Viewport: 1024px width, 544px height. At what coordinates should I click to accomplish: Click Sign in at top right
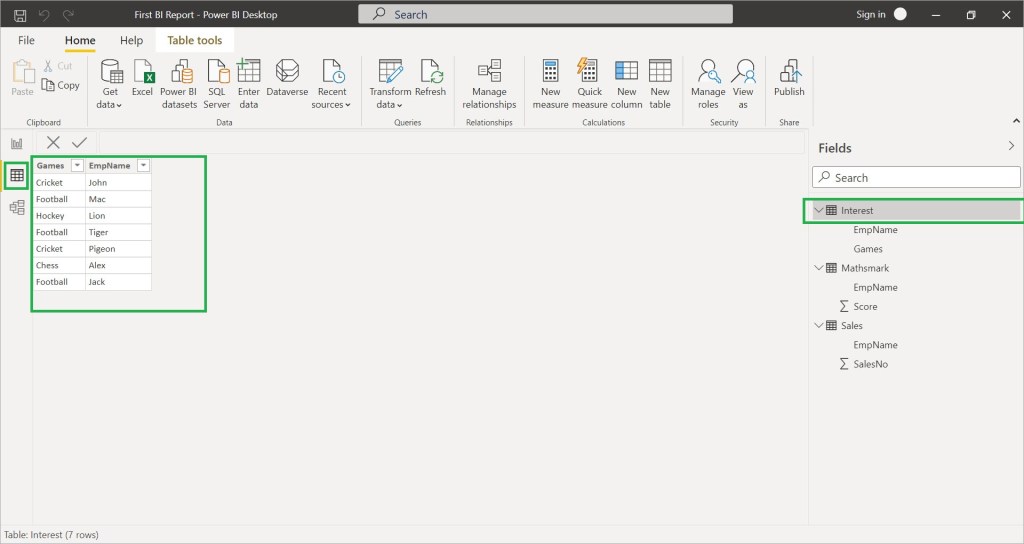point(870,14)
